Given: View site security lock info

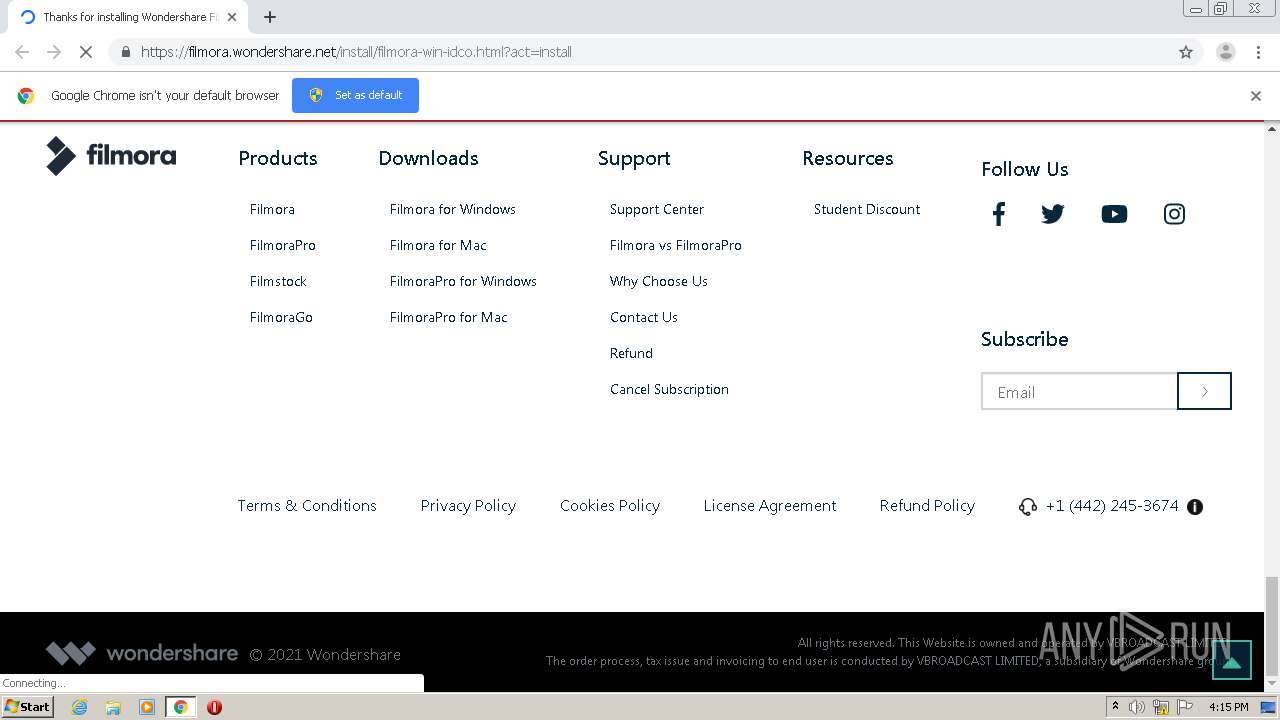Looking at the screenshot, I should tap(125, 52).
